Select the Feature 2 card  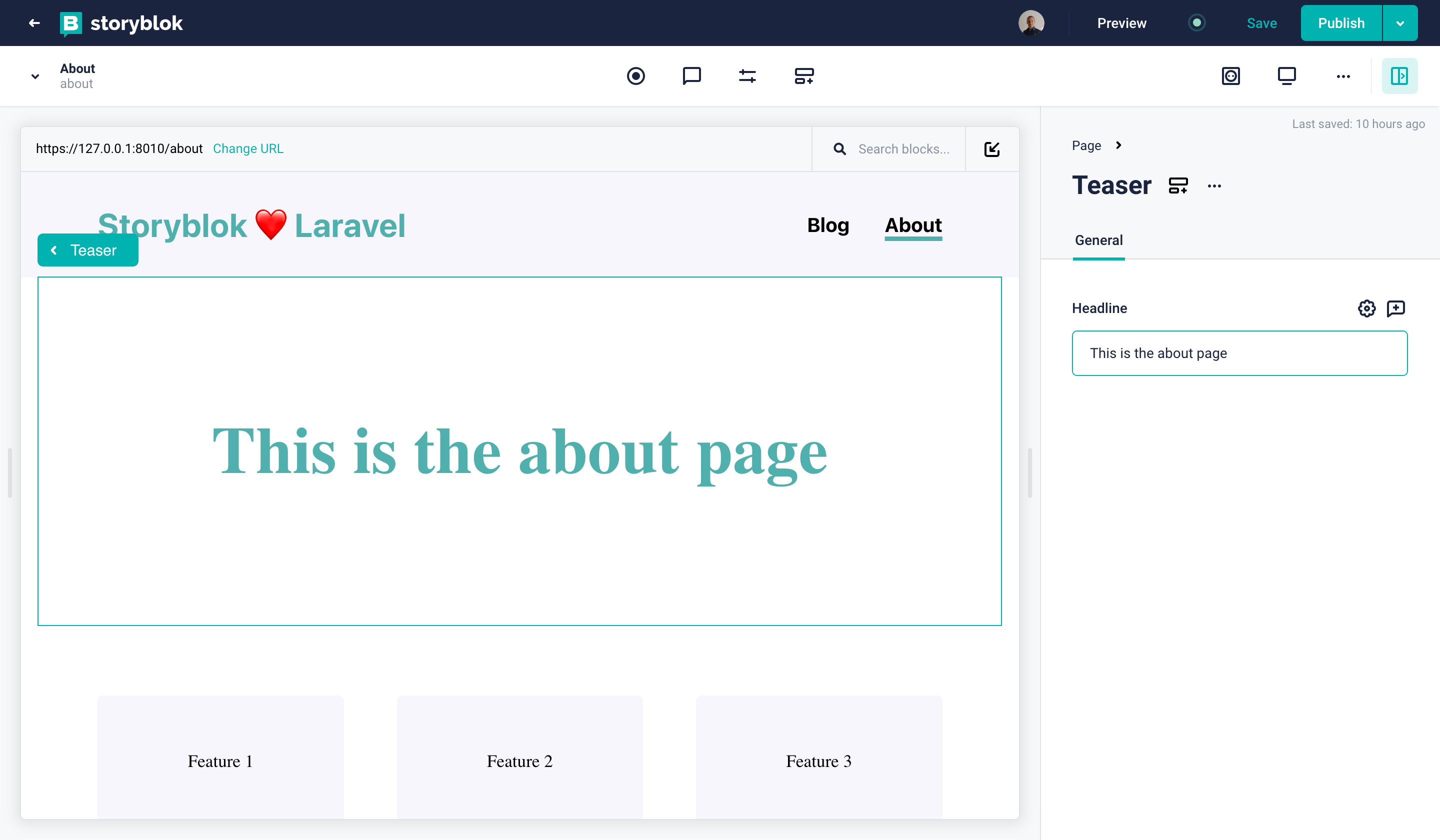[519, 757]
